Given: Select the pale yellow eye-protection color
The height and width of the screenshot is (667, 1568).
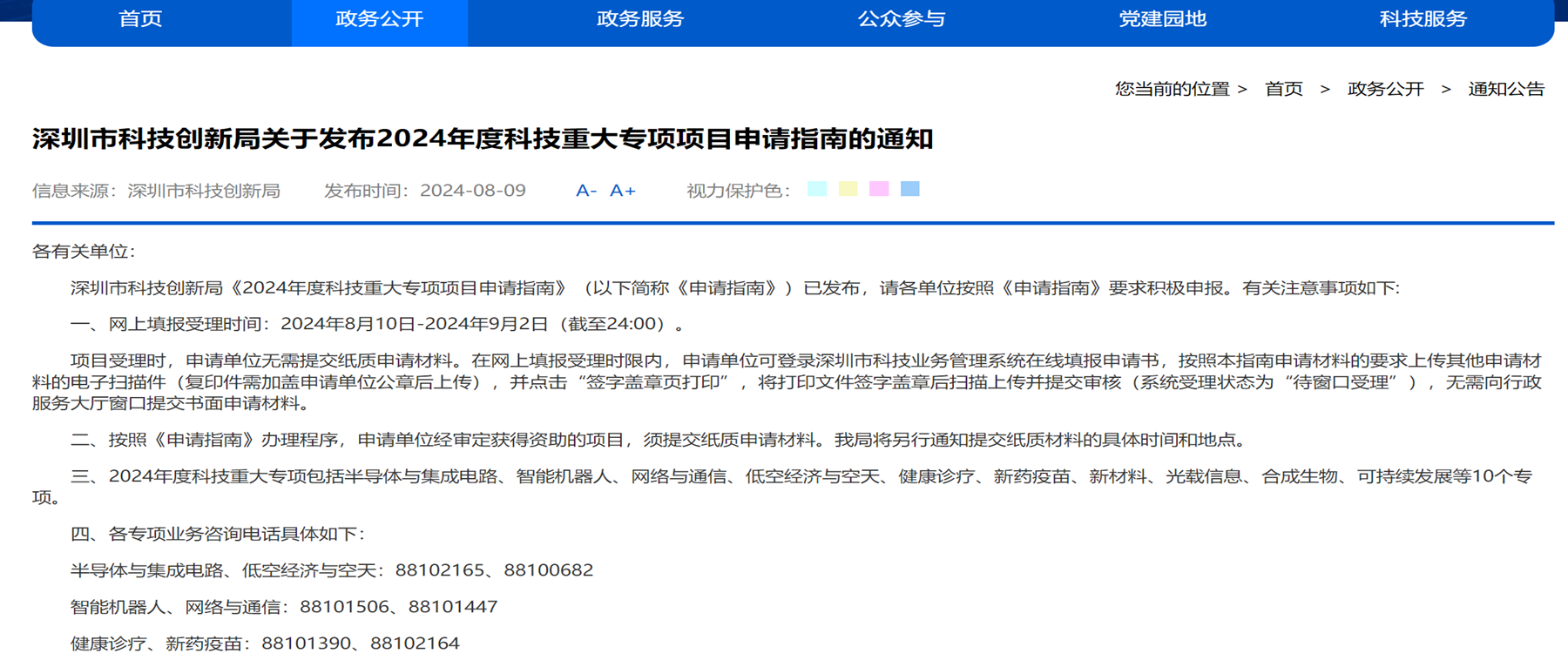Looking at the screenshot, I should click(x=848, y=189).
